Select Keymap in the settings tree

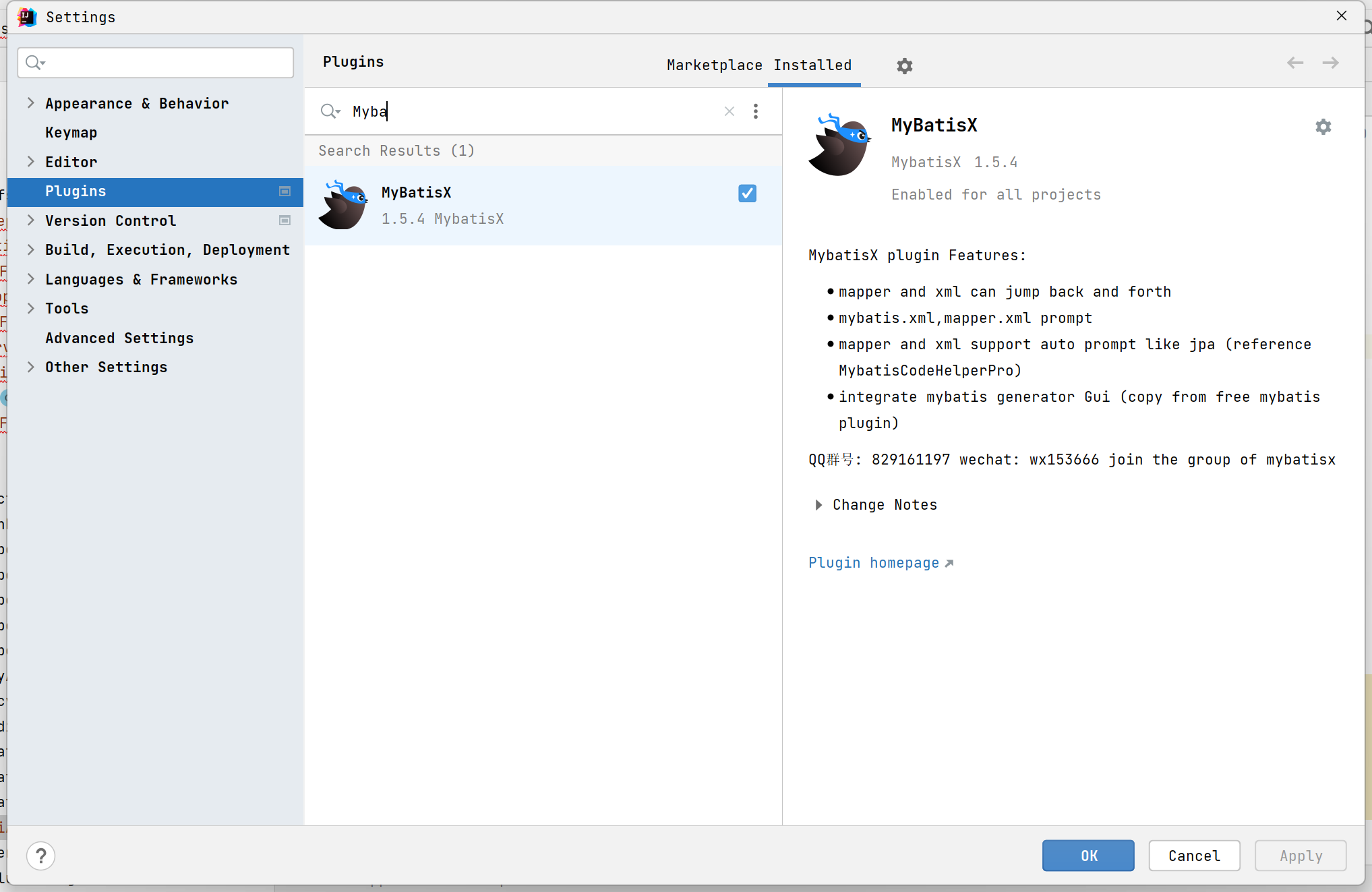click(x=71, y=133)
